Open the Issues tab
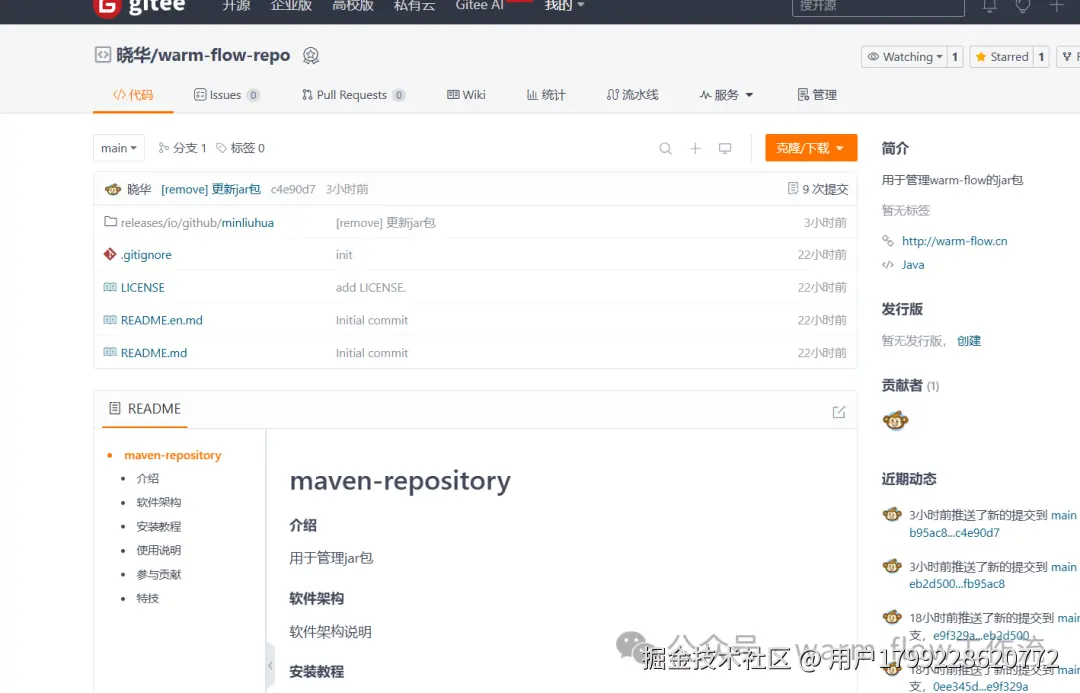1080x693 pixels. [x=227, y=95]
